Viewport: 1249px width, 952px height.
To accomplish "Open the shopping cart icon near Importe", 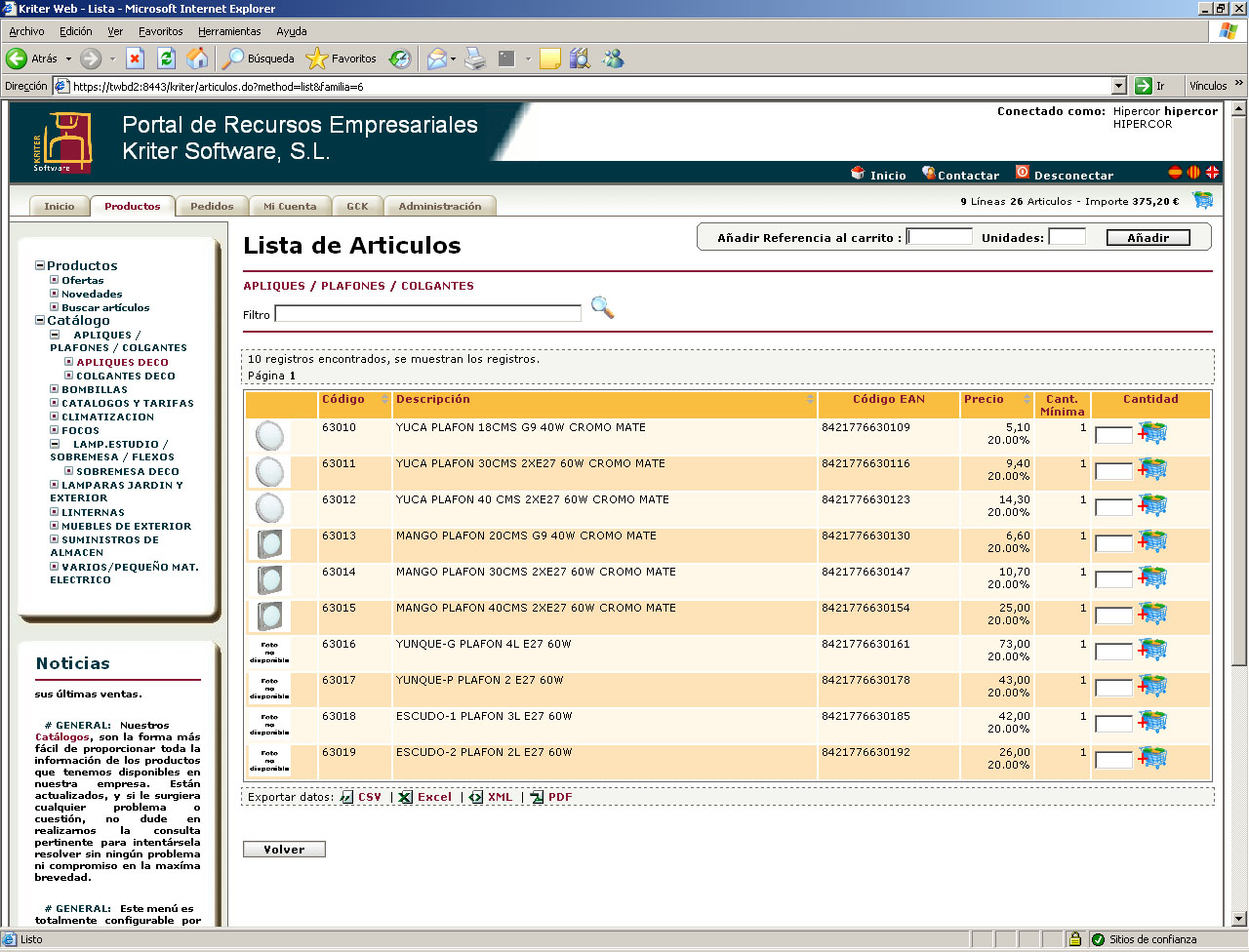I will (x=1203, y=200).
